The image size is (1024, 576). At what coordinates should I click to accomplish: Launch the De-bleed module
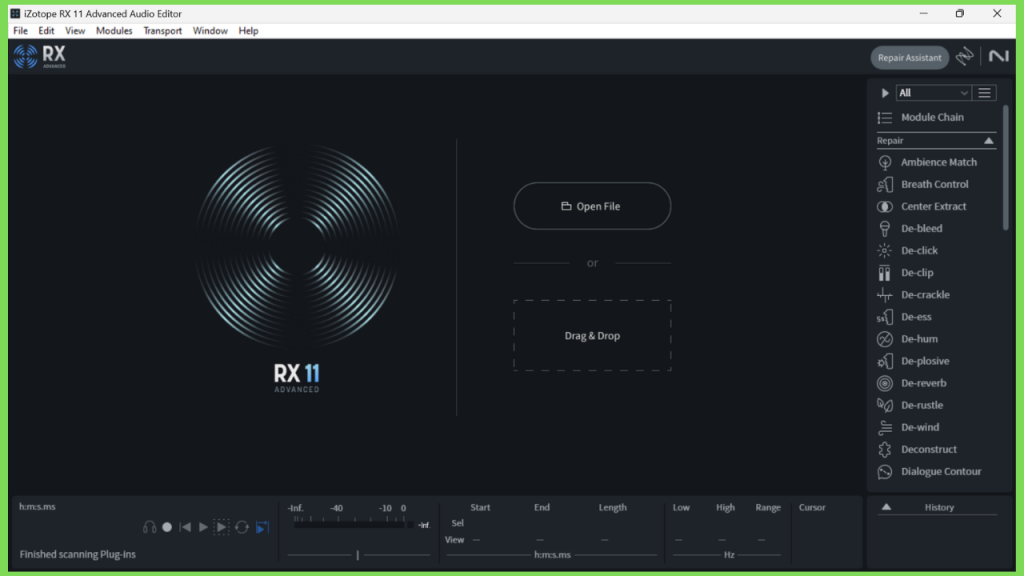(910, 229)
